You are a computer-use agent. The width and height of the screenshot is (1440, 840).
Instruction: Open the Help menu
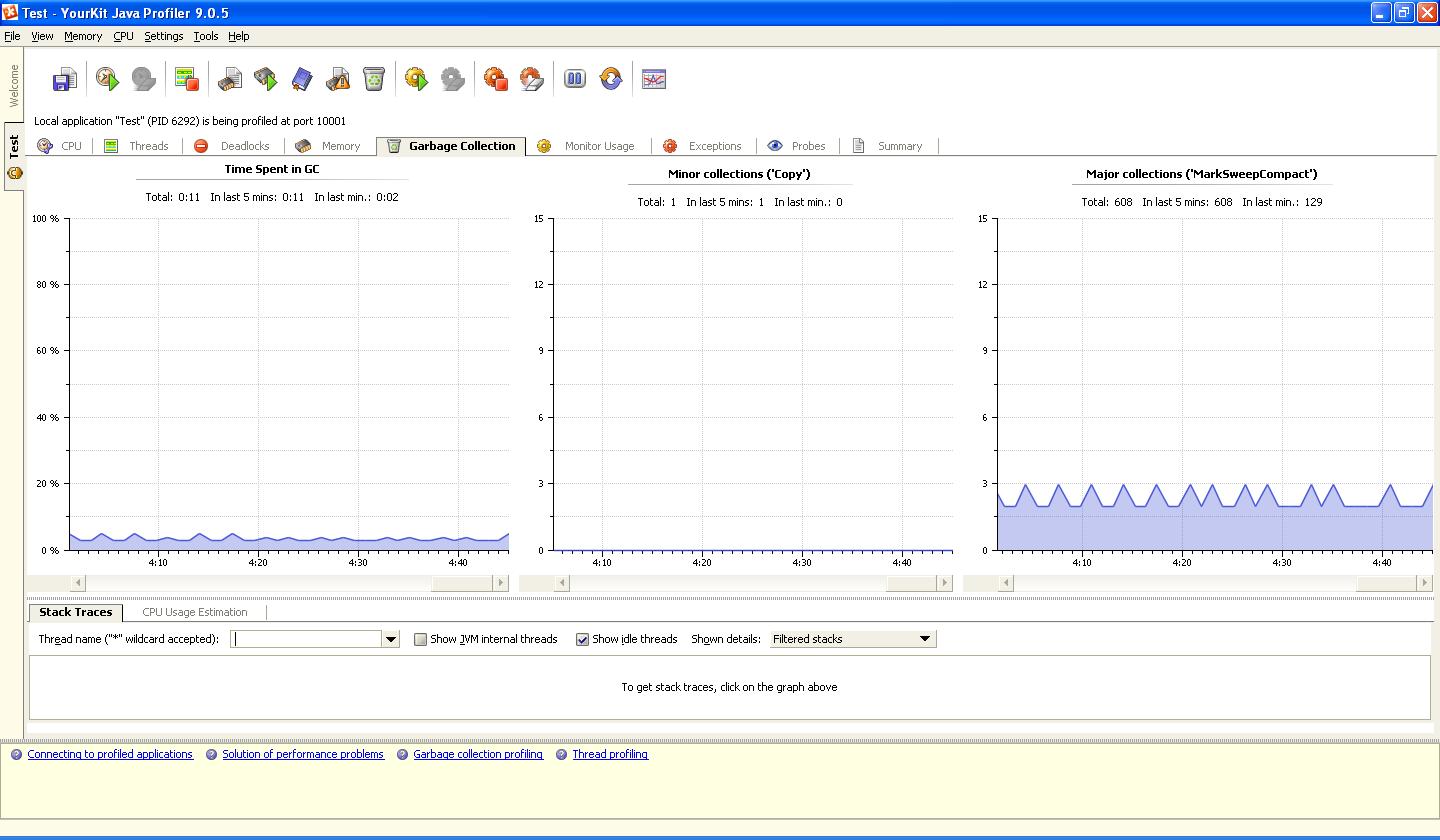point(238,36)
